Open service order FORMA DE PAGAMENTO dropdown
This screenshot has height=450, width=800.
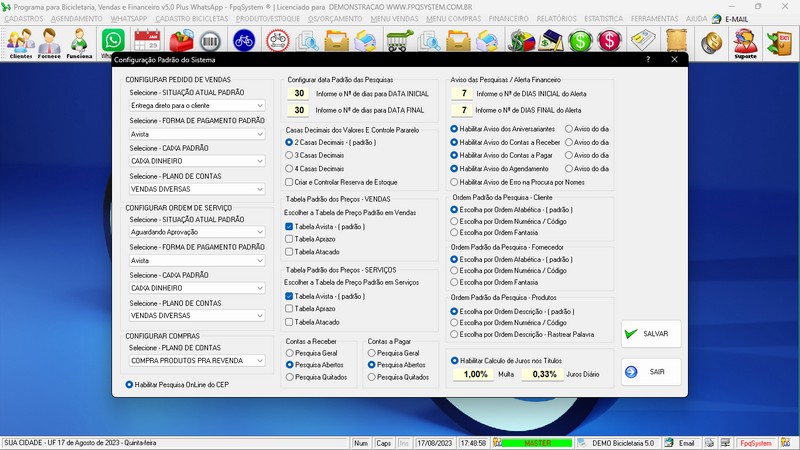pos(197,260)
